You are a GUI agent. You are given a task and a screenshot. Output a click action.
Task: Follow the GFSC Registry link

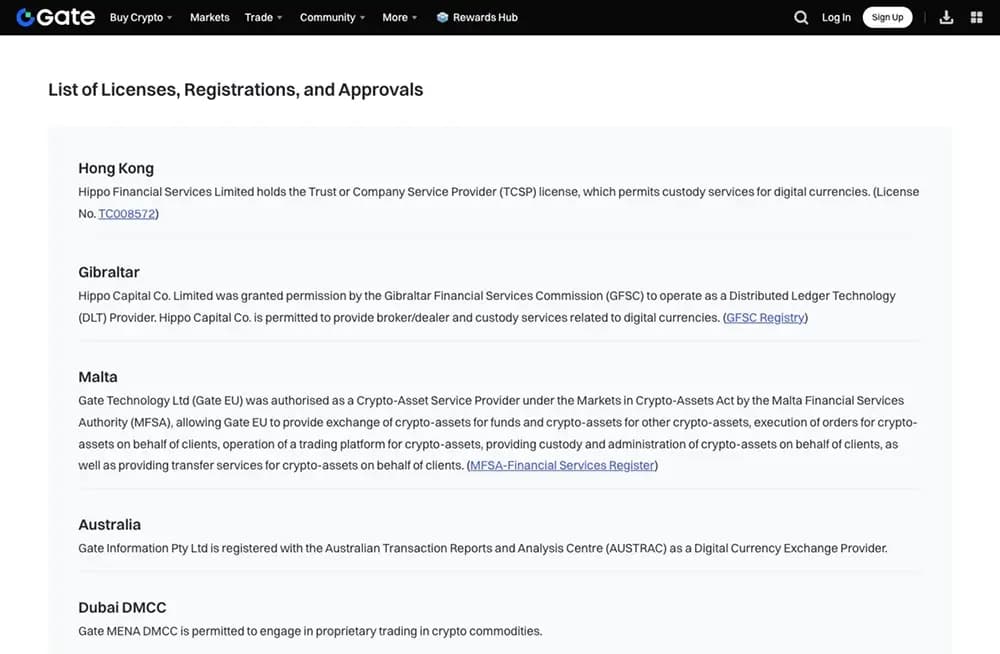coord(765,318)
